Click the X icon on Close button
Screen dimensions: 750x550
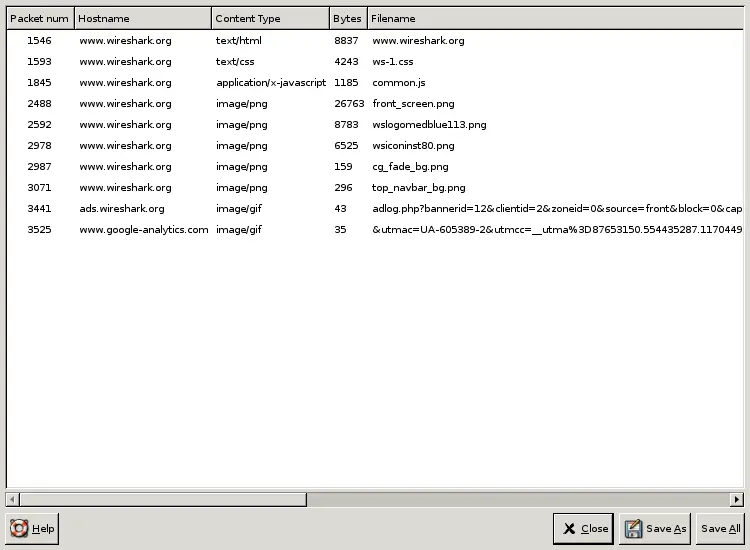coord(568,529)
